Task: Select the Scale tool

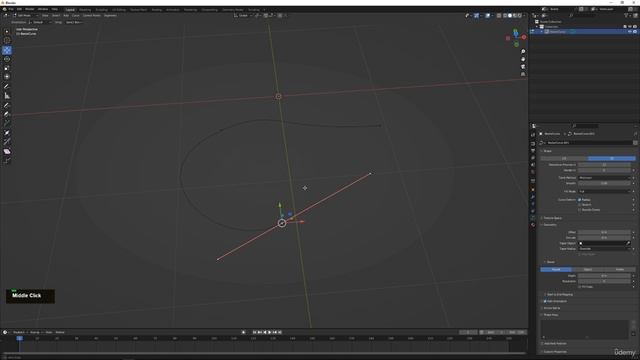Action: click(7, 68)
